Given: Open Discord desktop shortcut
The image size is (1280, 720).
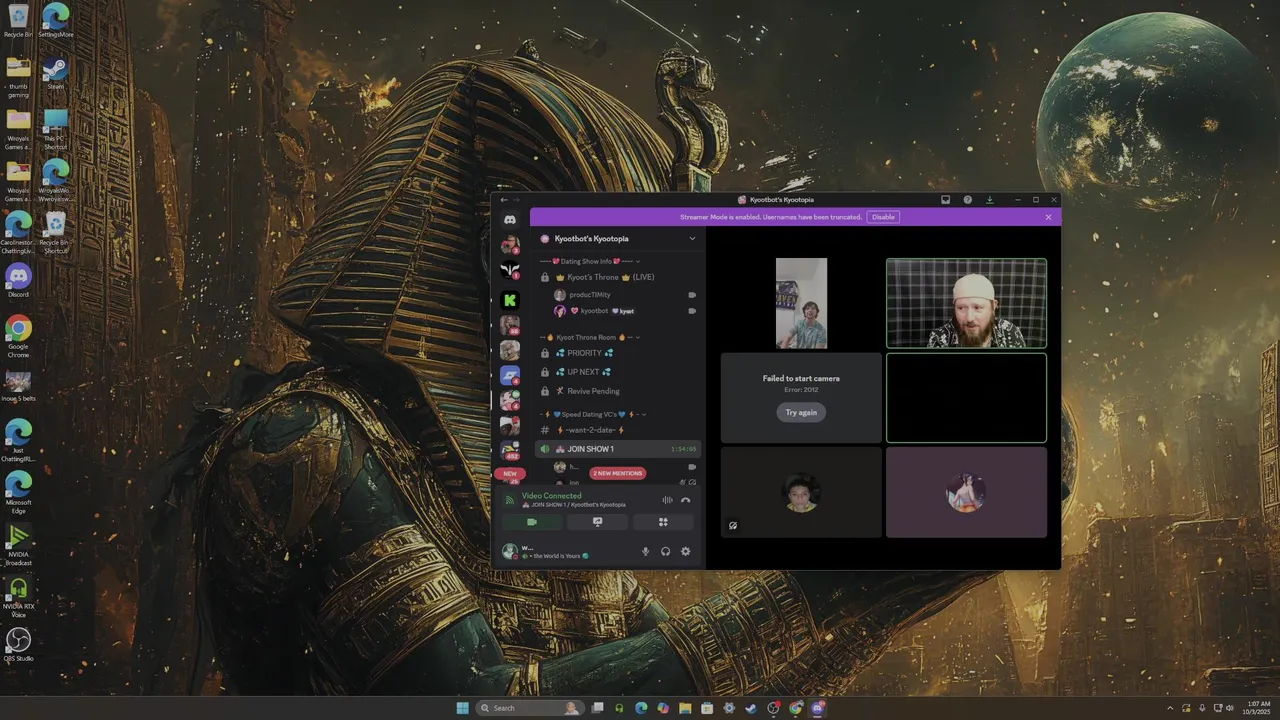Looking at the screenshot, I should tap(18, 281).
